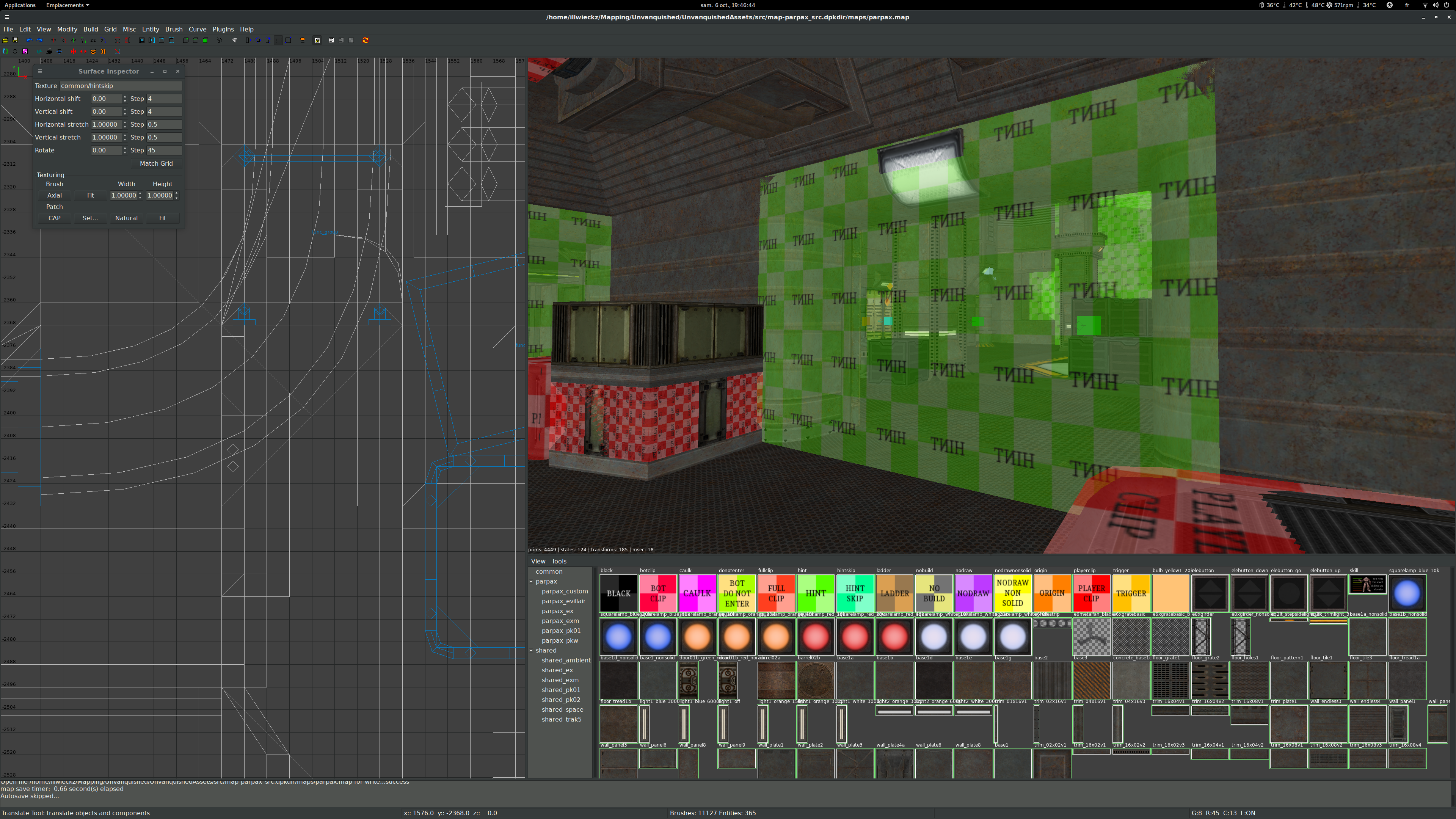
Task: Click the solid green cube toolbar icon
Action: (x=206, y=40)
